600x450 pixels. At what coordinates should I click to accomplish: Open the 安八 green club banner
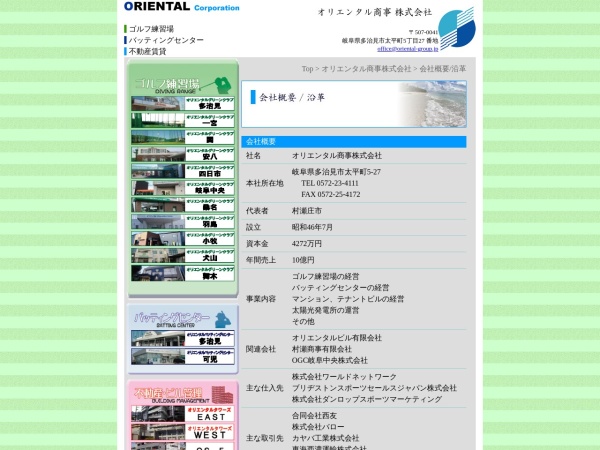pyautogui.click(x=183, y=154)
